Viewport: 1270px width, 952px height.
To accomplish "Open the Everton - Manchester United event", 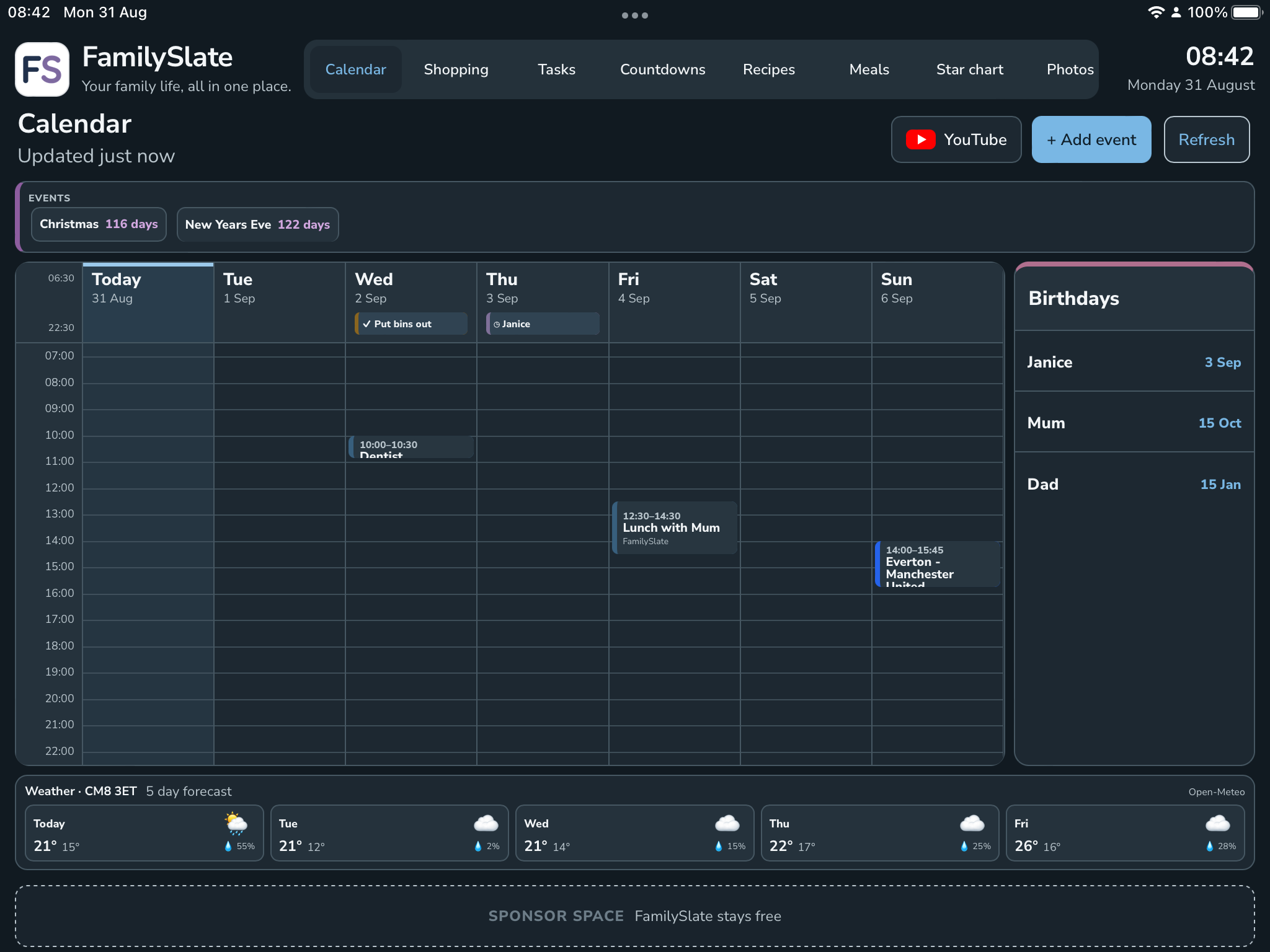I will (x=937, y=563).
